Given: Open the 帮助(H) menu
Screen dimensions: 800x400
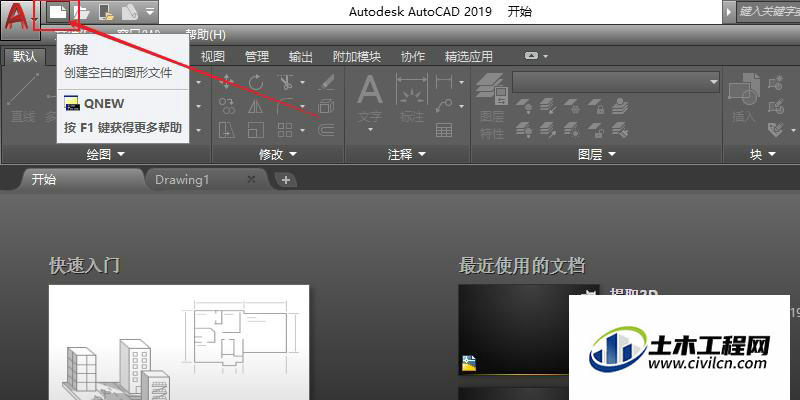Looking at the screenshot, I should (x=206, y=35).
